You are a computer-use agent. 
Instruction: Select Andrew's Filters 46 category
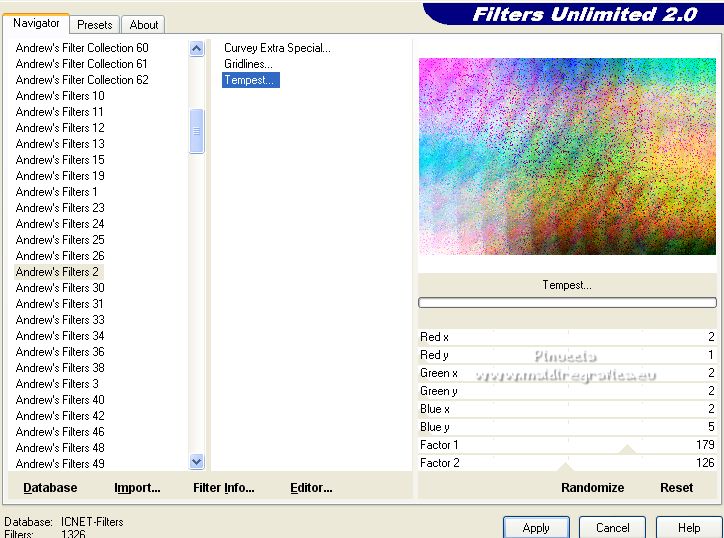pos(60,432)
